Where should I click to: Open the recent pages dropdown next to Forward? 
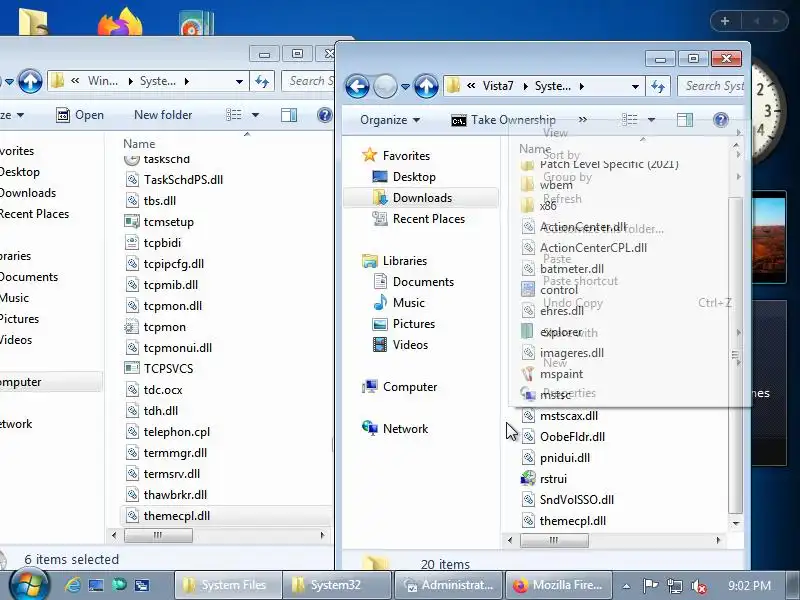[405, 87]
